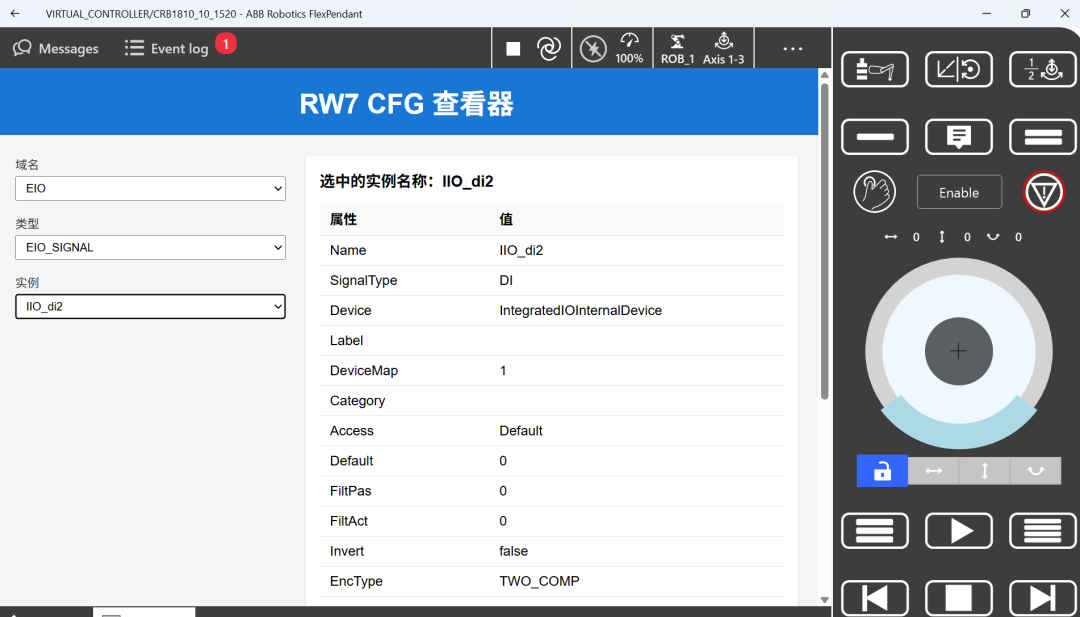Viewport: 1080px width, 617px height.
Task: Click the Label row label
Action: pos(346,340)
